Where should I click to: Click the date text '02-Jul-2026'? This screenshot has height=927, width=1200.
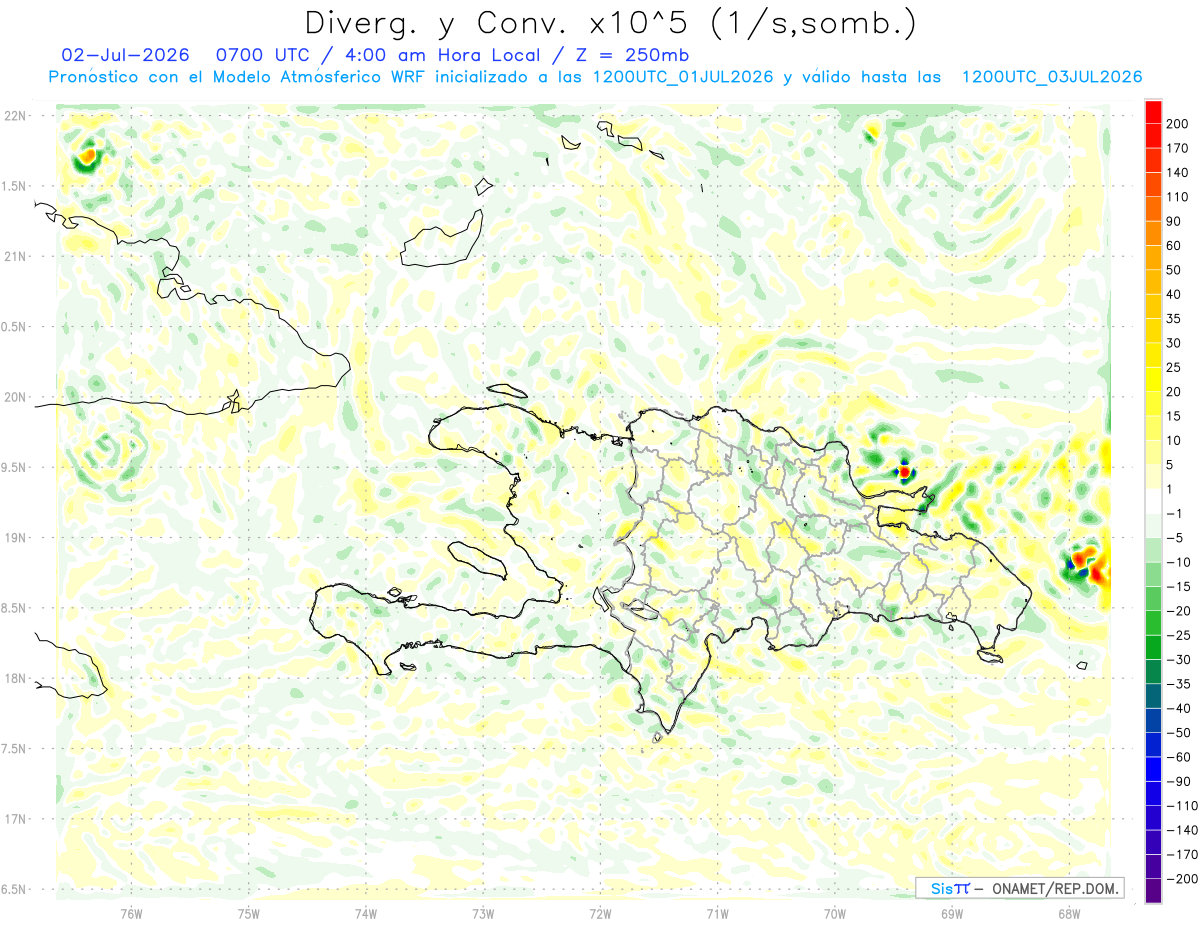coord(126,55)
